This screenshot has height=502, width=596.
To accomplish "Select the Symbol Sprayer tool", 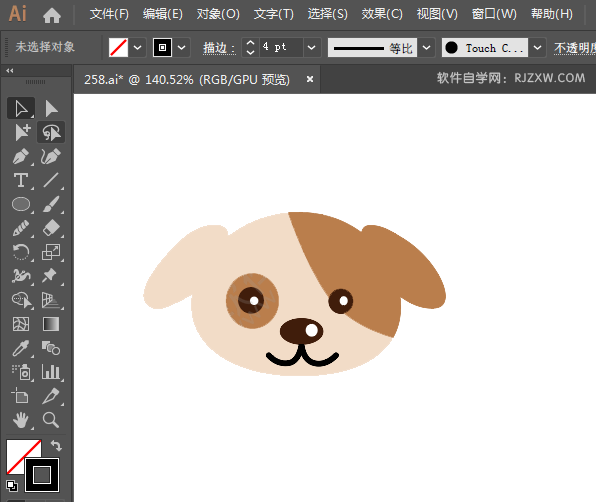I will pos(21,372).
